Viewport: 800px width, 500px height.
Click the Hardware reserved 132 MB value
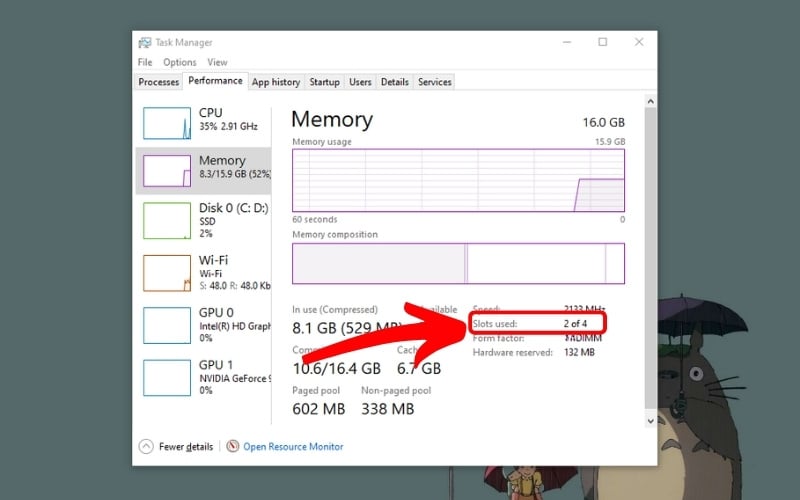click(x=579, y=353)
